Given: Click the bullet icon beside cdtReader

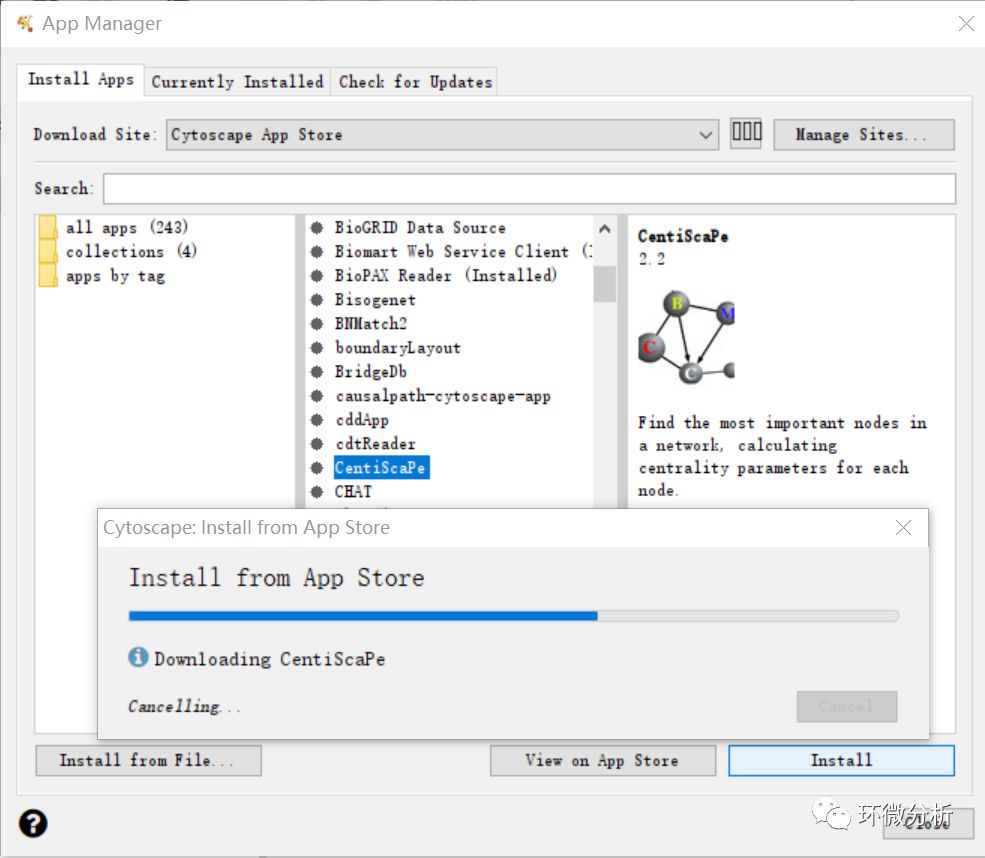Looking at the screenshot, I should pyautogui.click(x=317, y=443).
